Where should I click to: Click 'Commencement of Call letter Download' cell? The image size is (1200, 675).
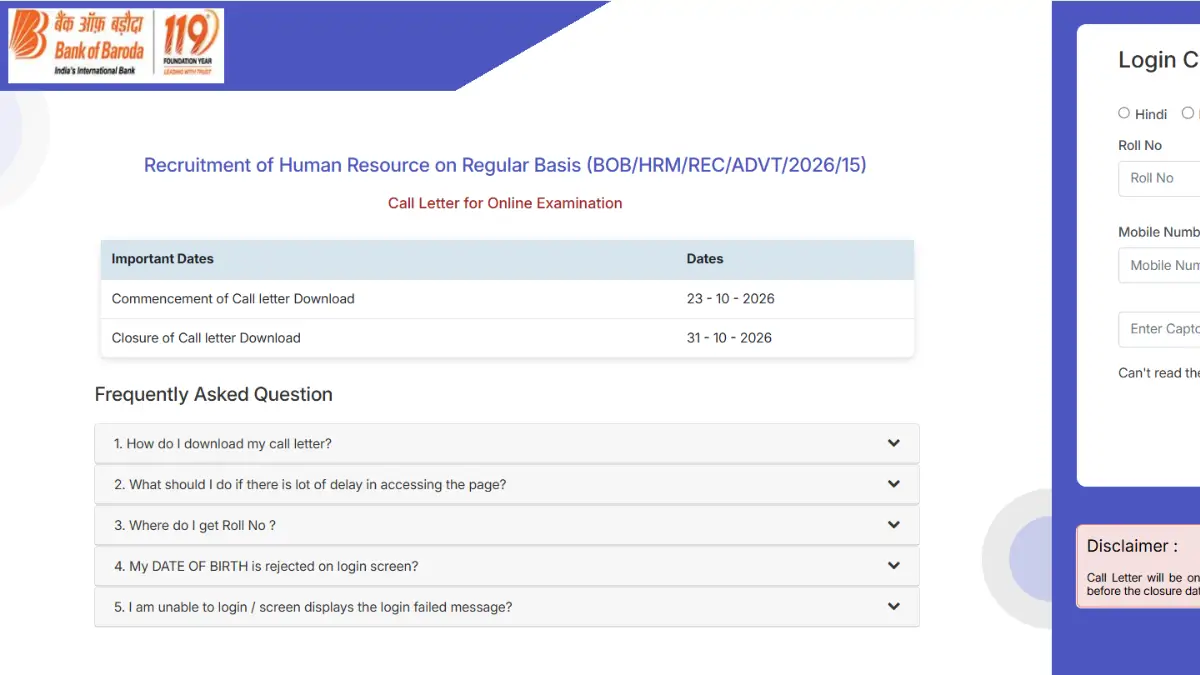click(233, 298)
